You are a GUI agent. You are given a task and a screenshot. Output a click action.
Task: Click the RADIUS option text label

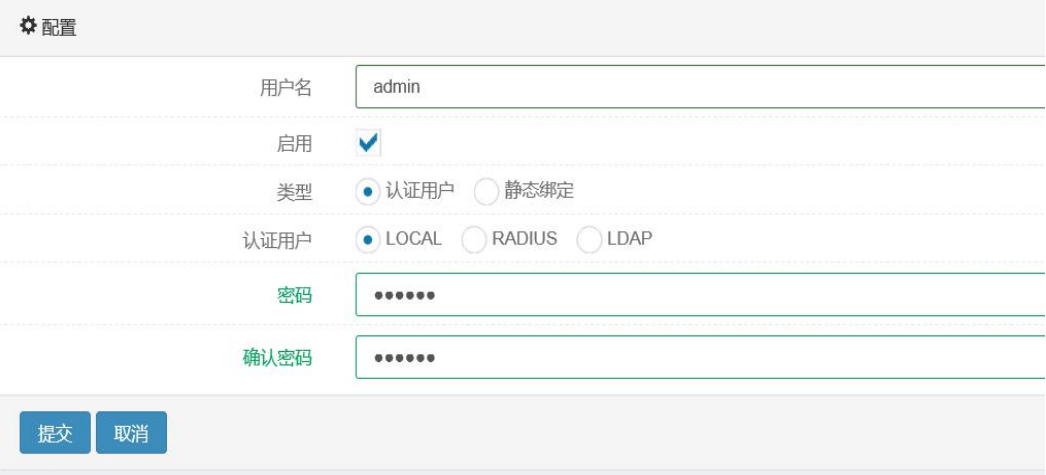coord(524,239)
